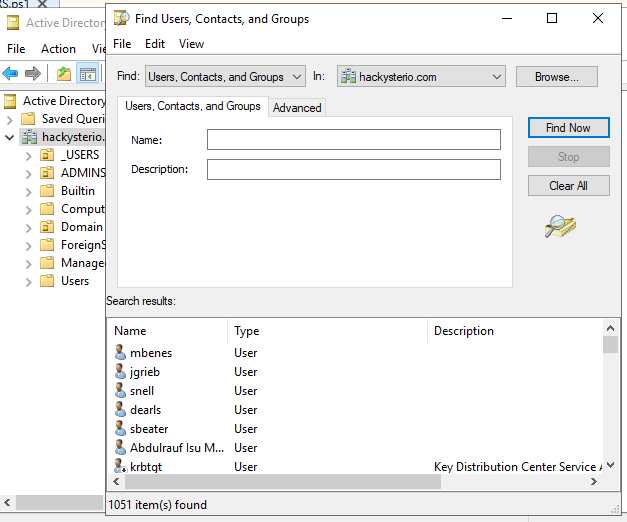Click the up-one-level folder toolbar icon
Screen dimensions: 627x522
point(64,74)
